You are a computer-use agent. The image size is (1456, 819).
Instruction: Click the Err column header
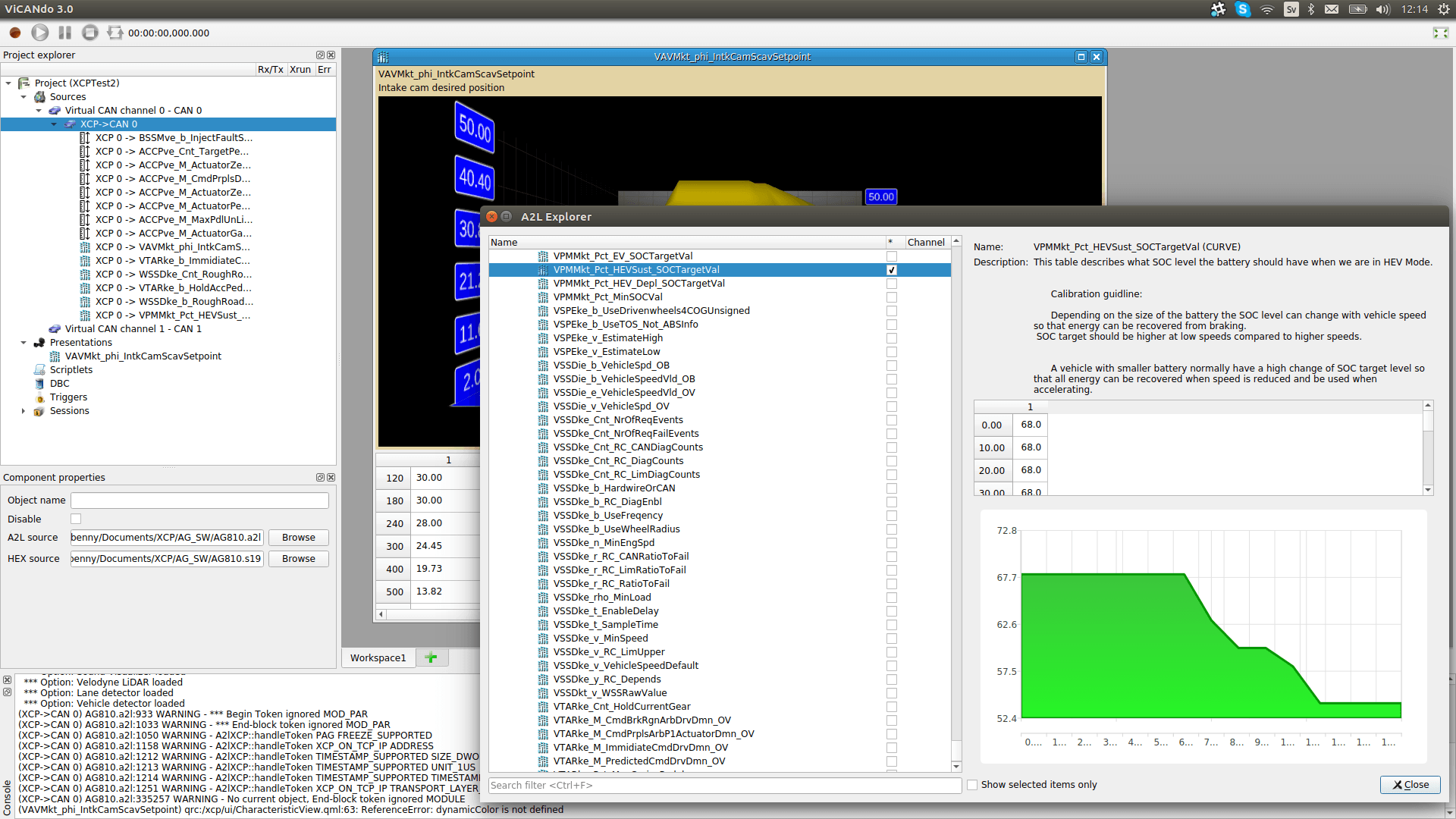click(x=325, y=69)
